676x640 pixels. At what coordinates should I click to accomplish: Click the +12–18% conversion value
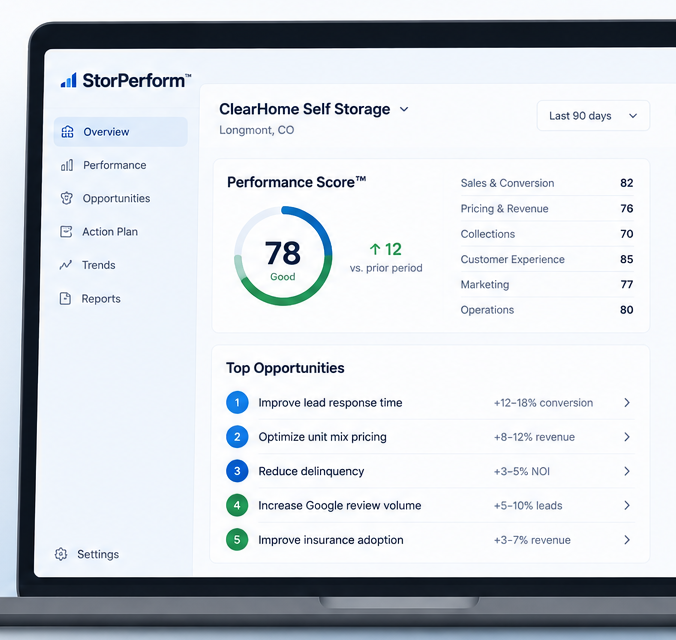click(x=543, y=403)
